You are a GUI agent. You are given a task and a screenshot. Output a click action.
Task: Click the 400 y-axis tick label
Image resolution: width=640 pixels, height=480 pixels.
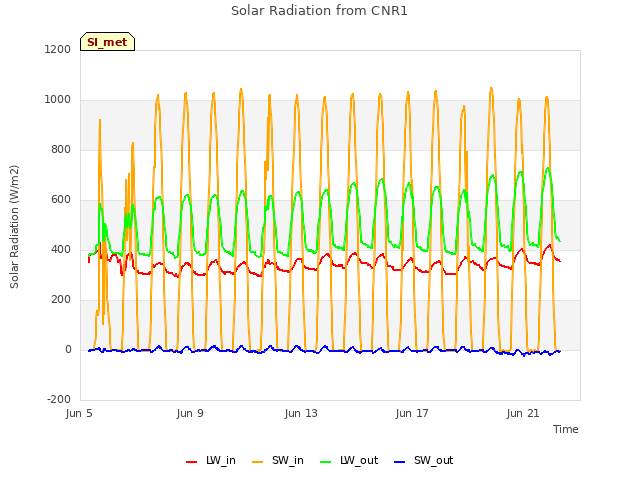pyautogui.click(x=61, y=249)
